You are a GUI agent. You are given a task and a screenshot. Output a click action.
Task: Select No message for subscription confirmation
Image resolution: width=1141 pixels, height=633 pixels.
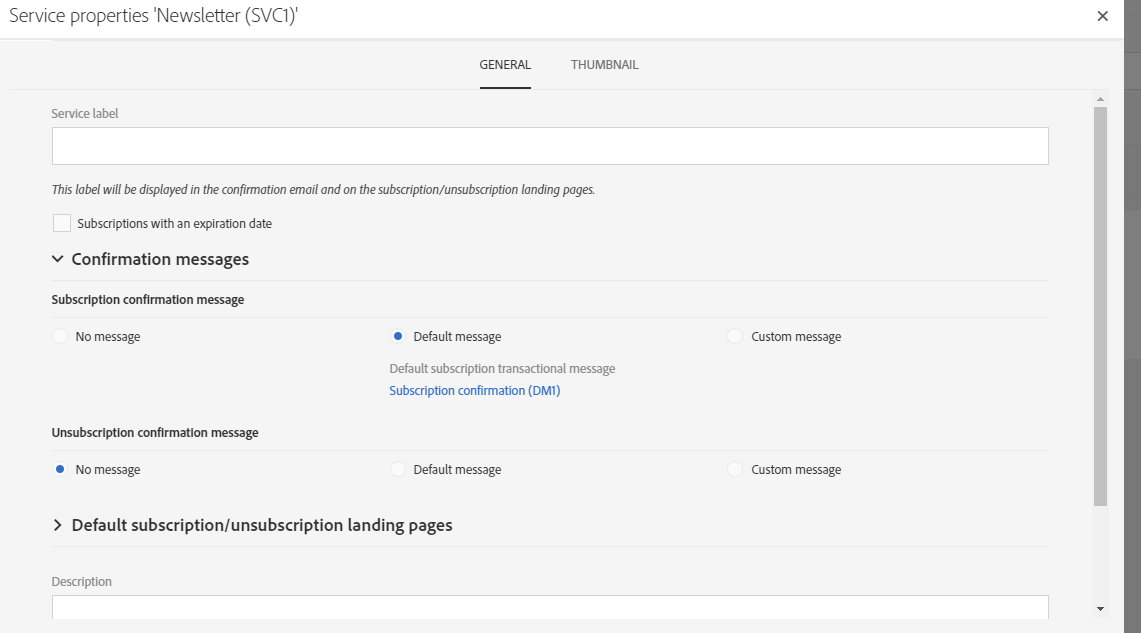(61, 337)
